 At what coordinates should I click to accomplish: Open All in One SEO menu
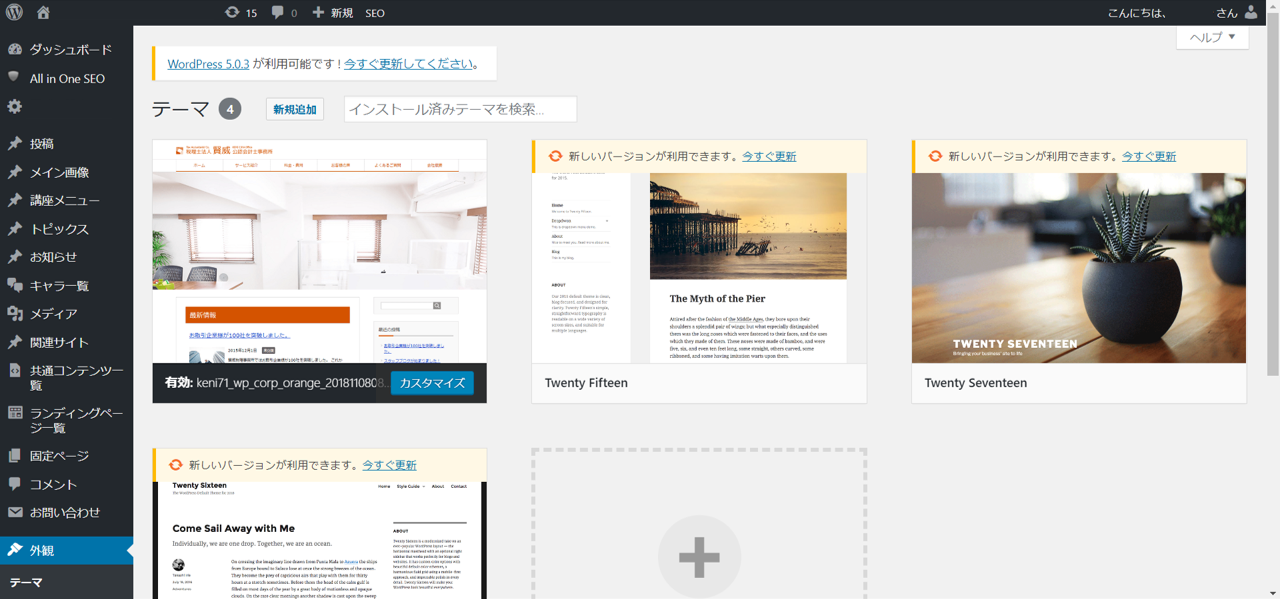click(x=67, y=78)
